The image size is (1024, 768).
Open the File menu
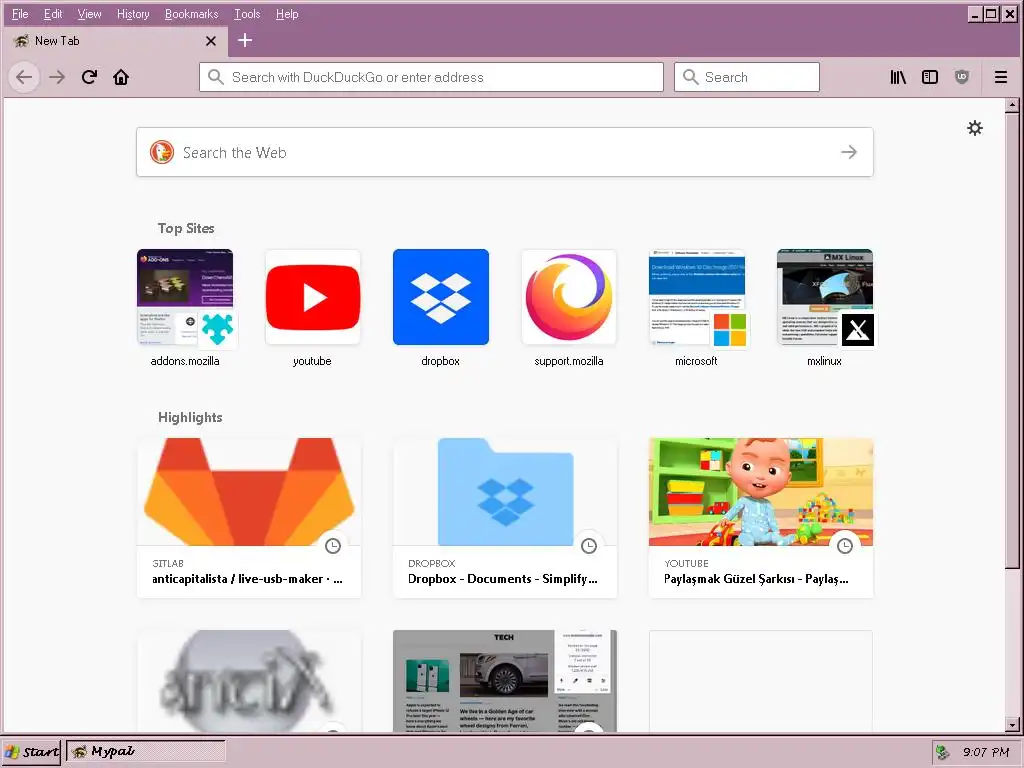[20, 14]
